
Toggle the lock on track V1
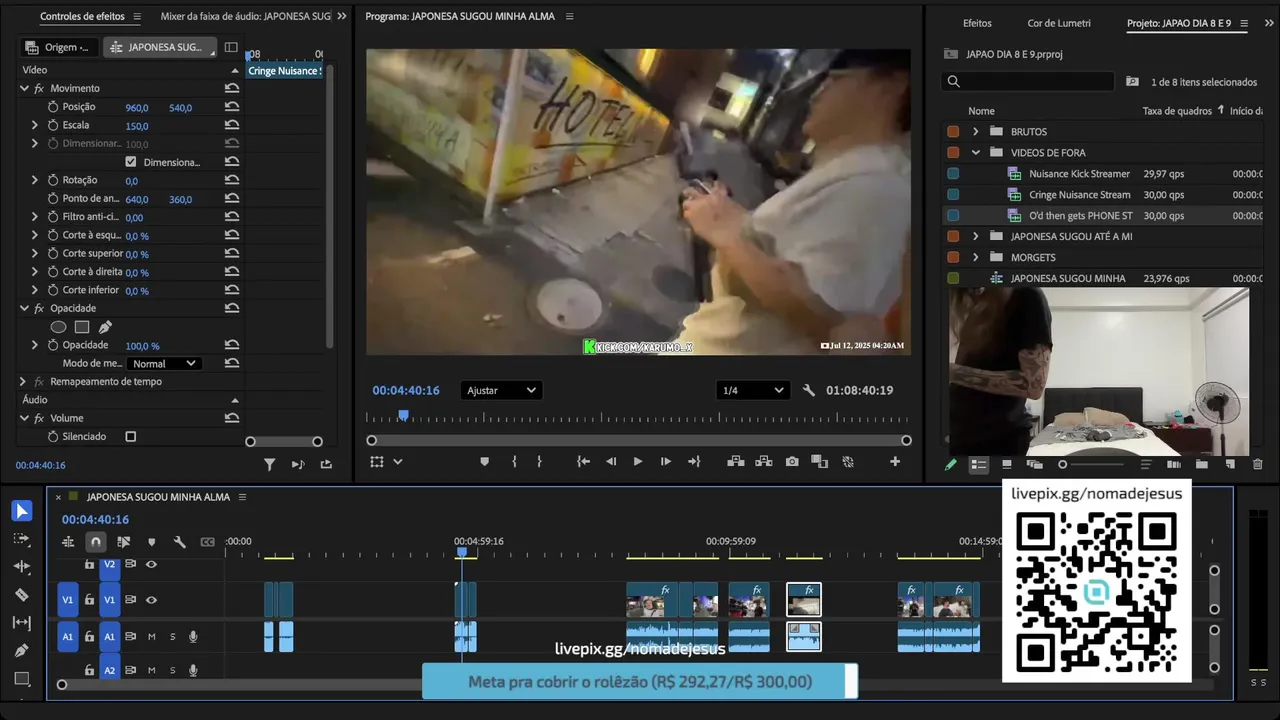pos(89,600)
